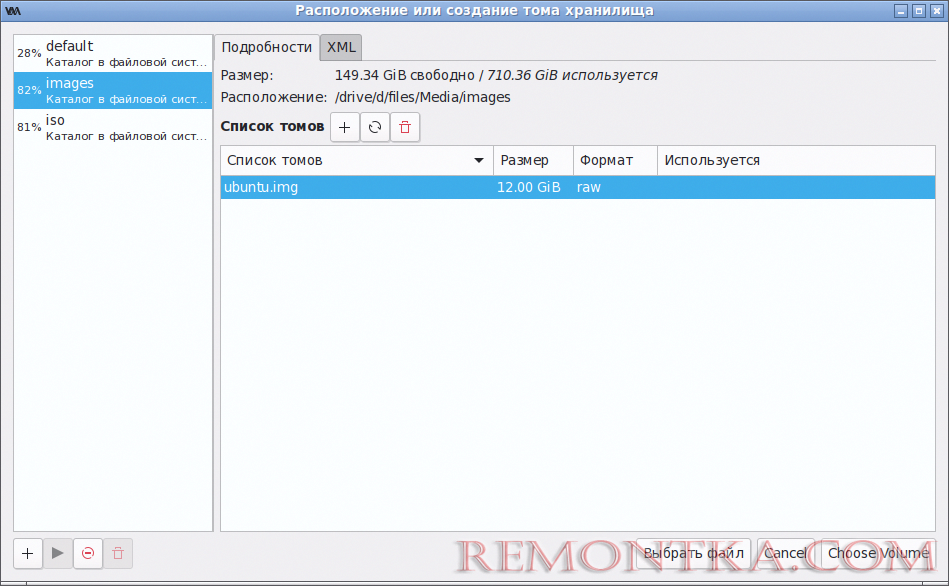Open the Подробности tab
The width and height of the screenshot is (949, 586).
(266, 47)
